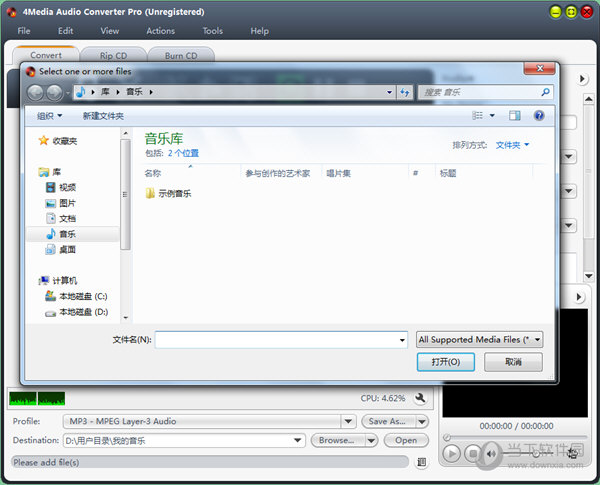Select 收藏夹 in the navigation pane
This screenshot has height=485, width=600.
57,141
